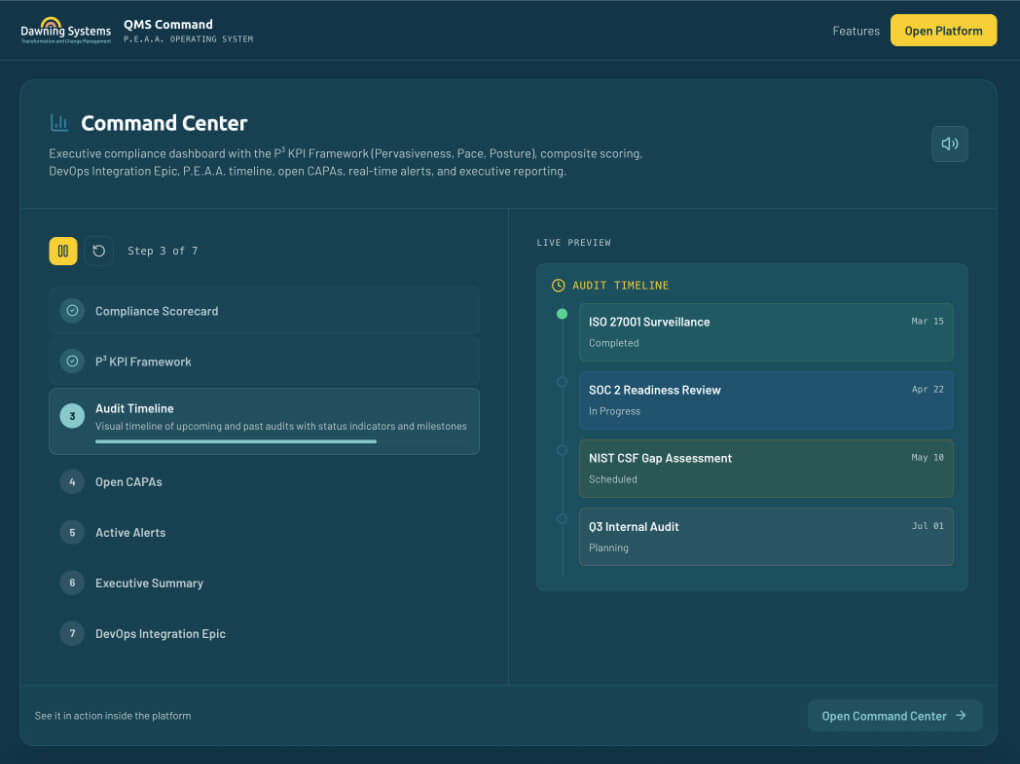Pause the walkthrough with the yellow pause button
Screen dimensions: 1020x764
click(x=63, y=251)
